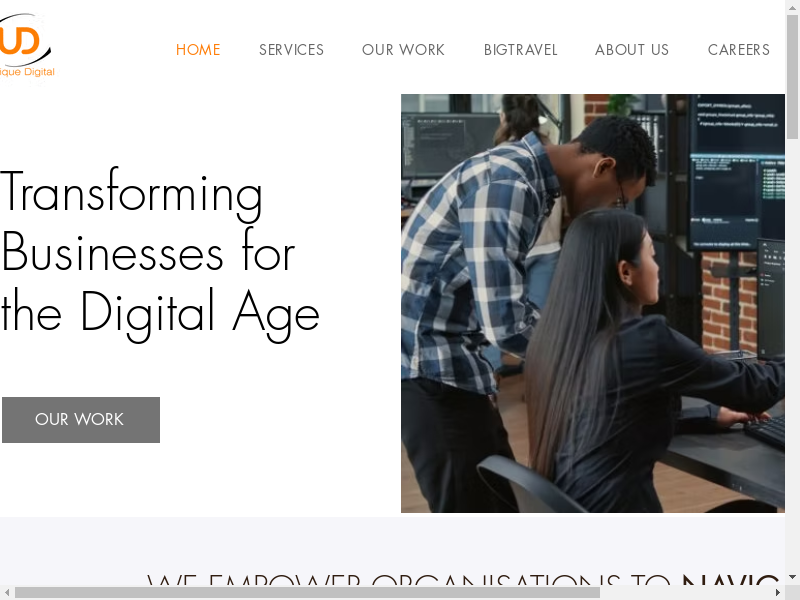Open the SERVICES menu item
The width and height of the screenshot is (800, 600).
click(291, 49)
